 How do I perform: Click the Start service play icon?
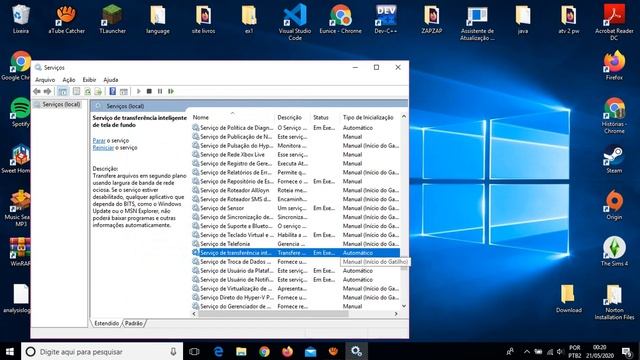click(x=138, y=91)
